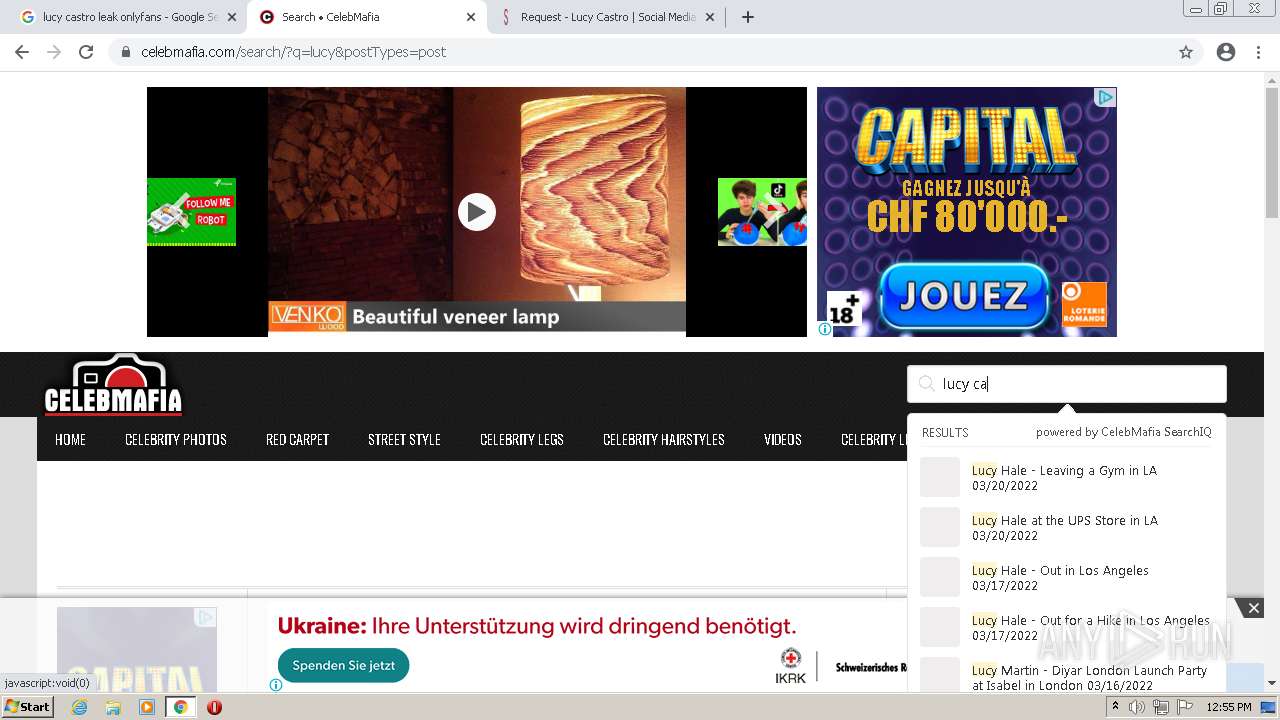
Task: Open the Follow Me Robot video thumbnail
Action: coord(191,212)
